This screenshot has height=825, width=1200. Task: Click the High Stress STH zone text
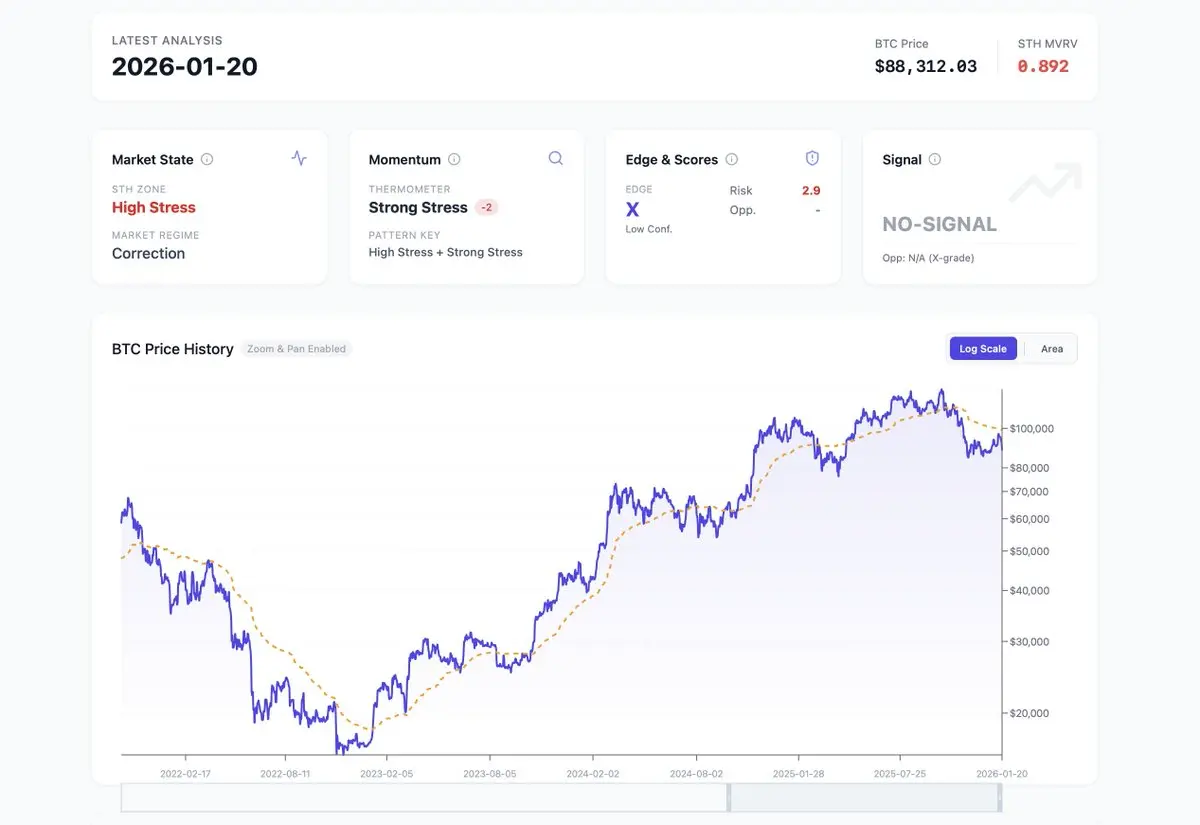pos(154,207)
